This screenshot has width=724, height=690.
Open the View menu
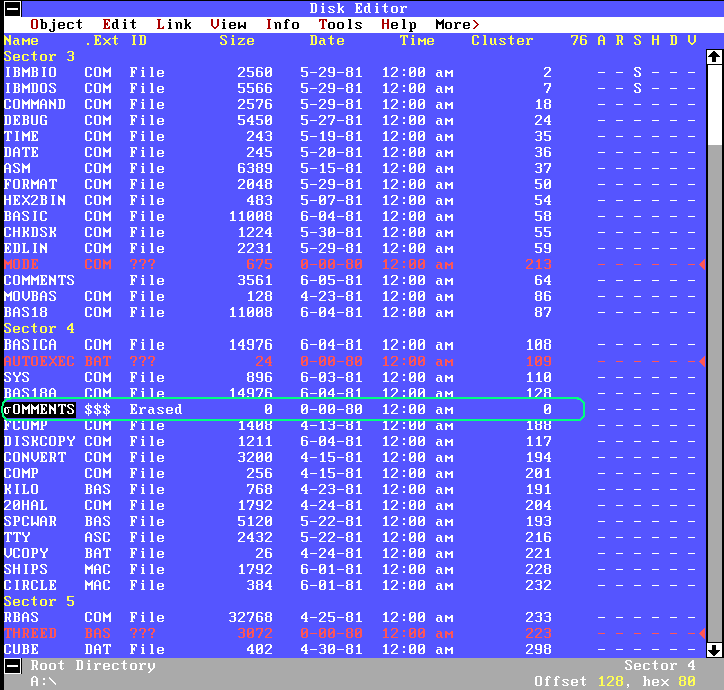(229, 24)
